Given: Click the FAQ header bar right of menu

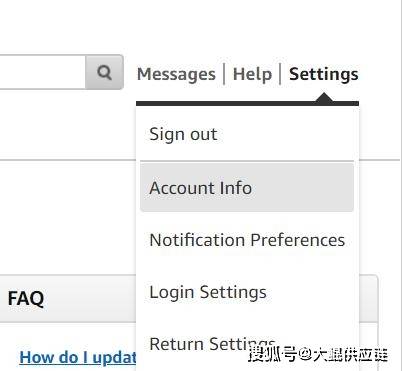Looking at the screenshot, I should click(369, 298).
